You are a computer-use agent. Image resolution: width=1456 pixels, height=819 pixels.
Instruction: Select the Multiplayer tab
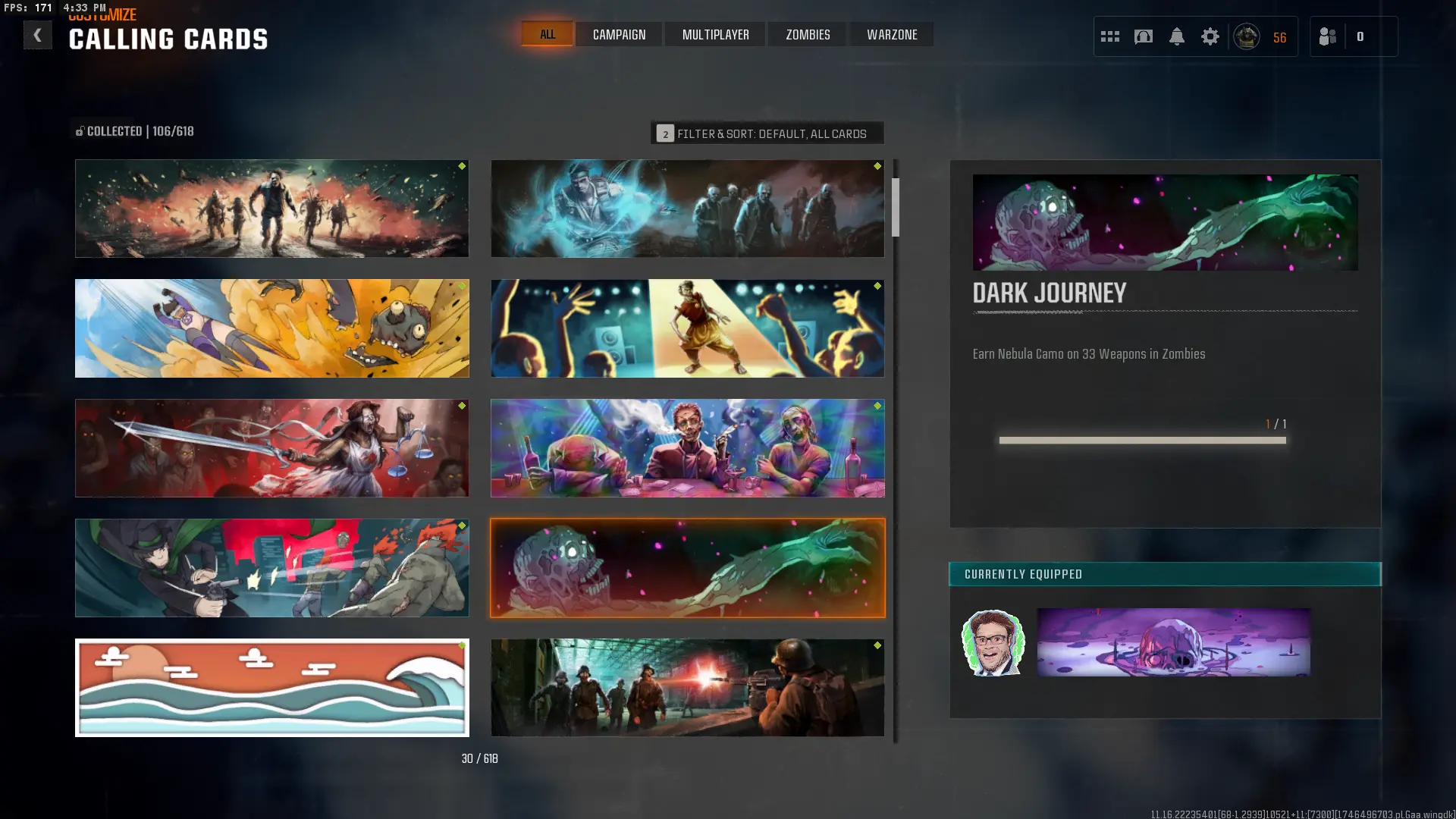tap(715, 35)
